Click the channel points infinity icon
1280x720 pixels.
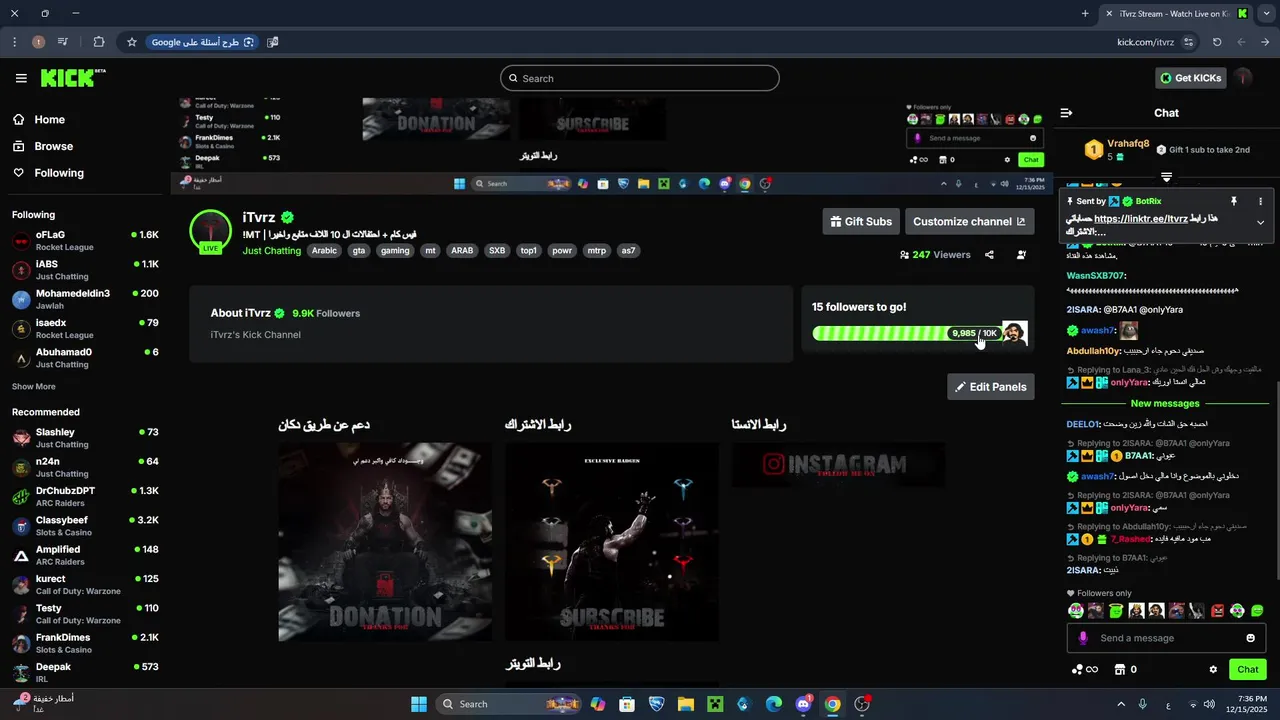1084,669
